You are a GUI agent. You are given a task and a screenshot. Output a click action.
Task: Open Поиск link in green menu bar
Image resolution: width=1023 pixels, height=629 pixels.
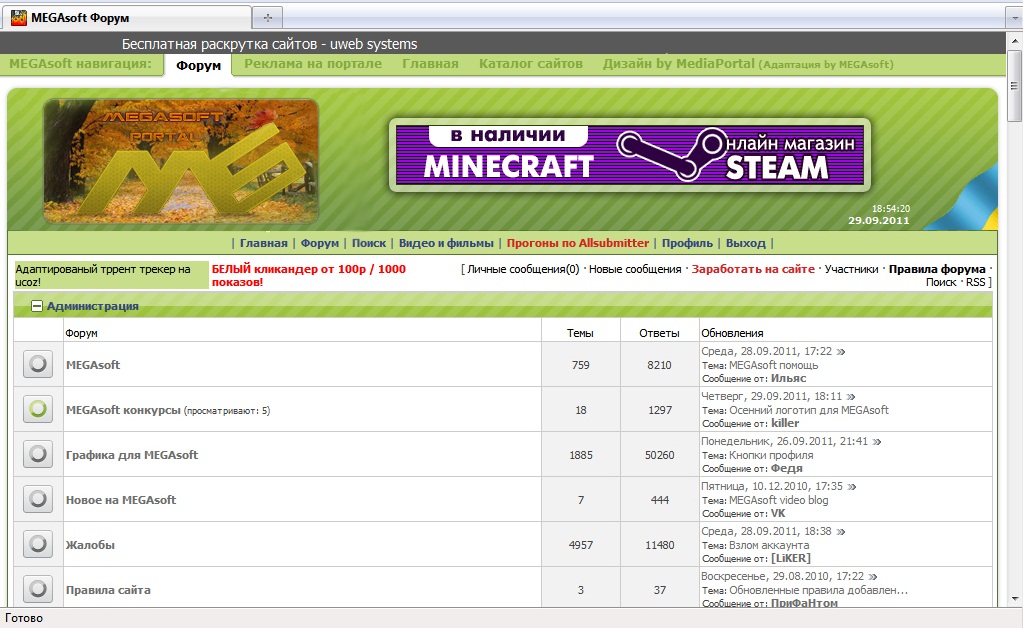(x=369, y=243)
